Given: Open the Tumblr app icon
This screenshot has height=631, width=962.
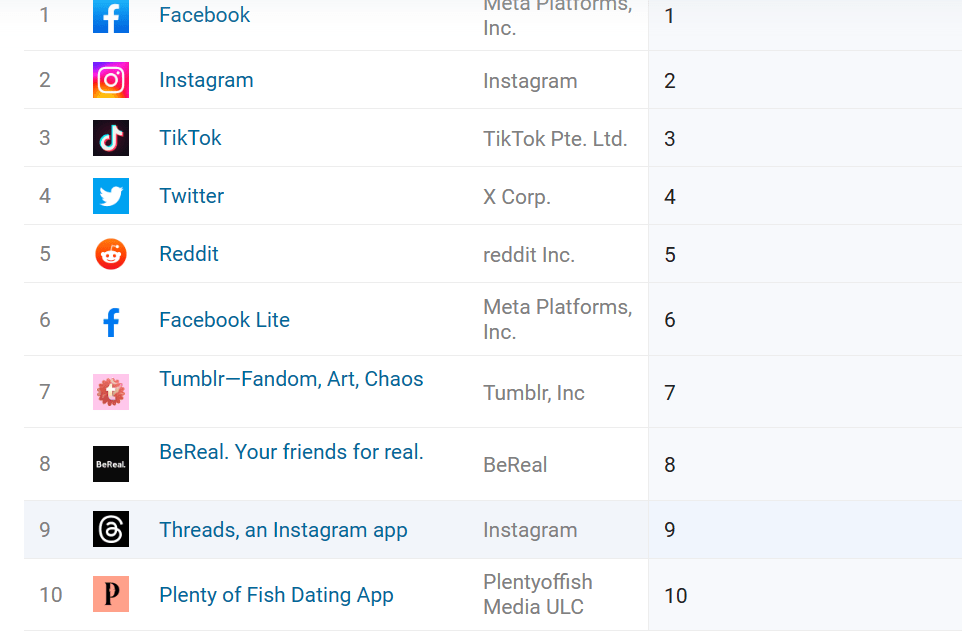Looking at the screenshot, I should (111, 392).
